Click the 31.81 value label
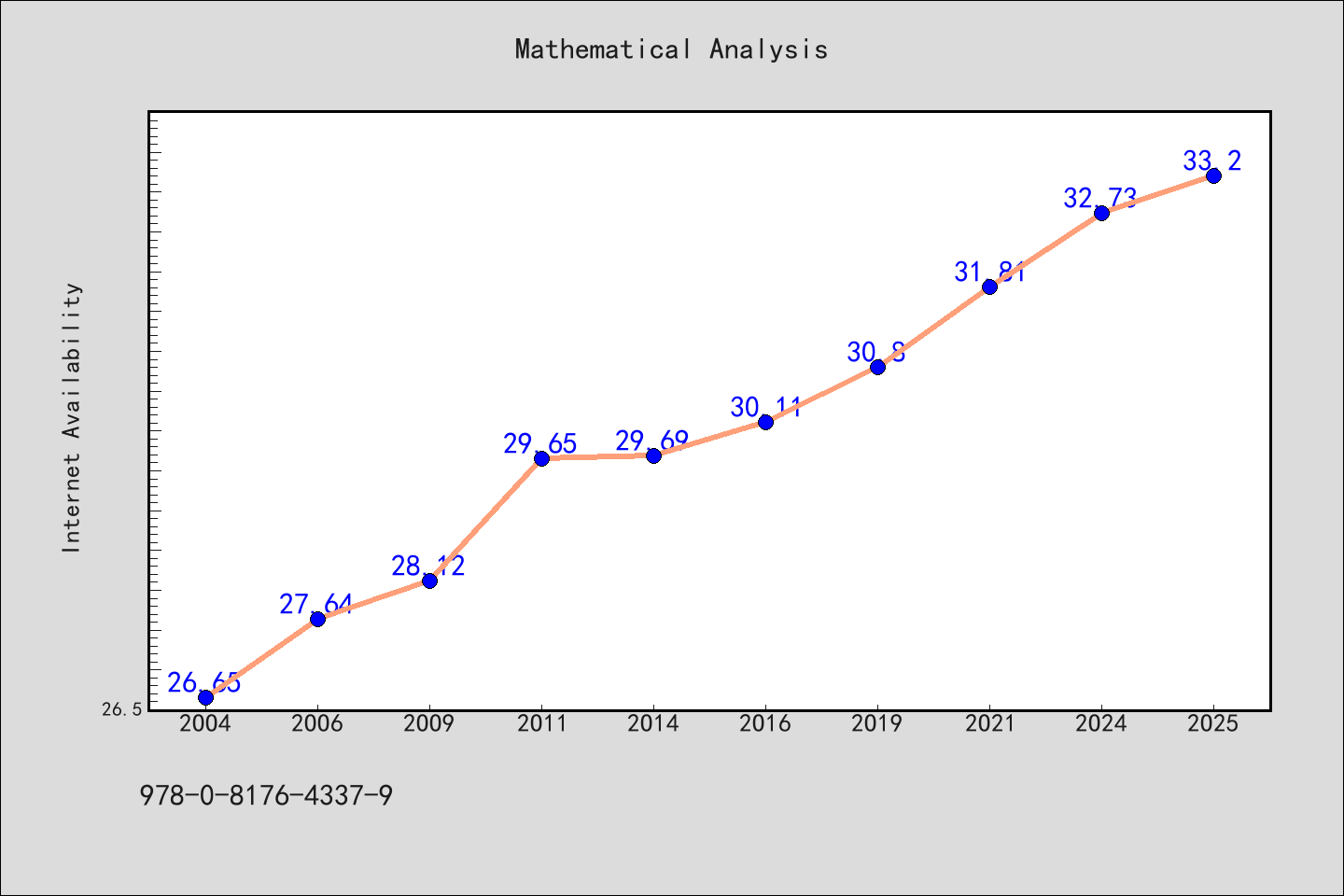 [989, 272]
